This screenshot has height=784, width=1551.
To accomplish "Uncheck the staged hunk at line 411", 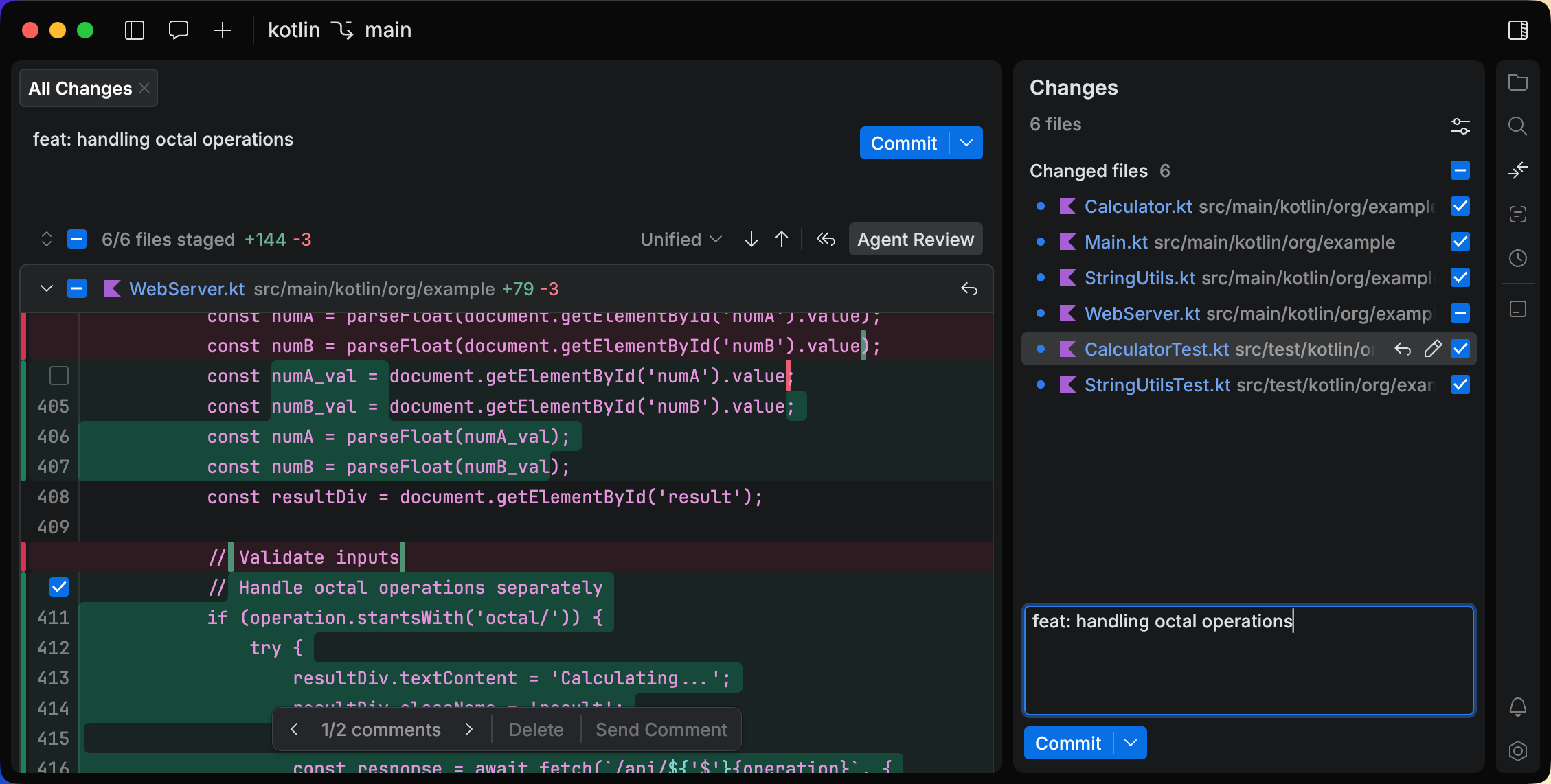I will click(x=58, y=587).
